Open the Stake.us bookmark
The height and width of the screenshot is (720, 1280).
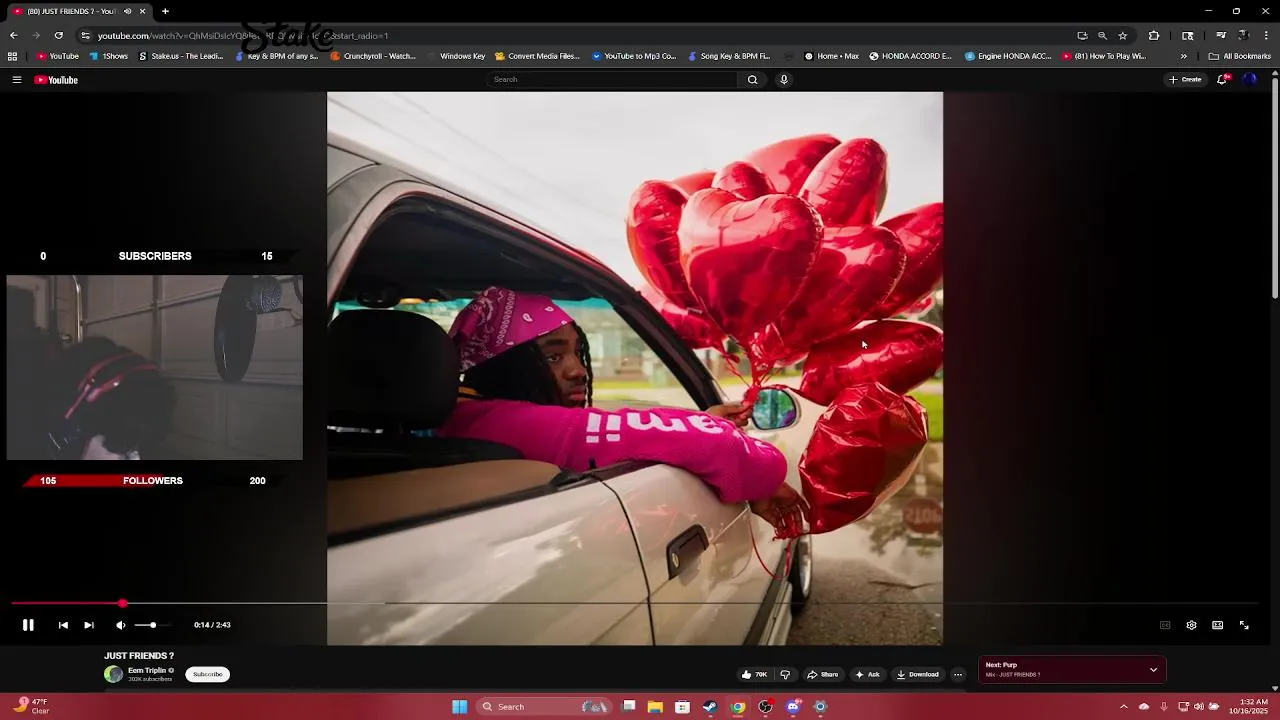tap(181, 56)
